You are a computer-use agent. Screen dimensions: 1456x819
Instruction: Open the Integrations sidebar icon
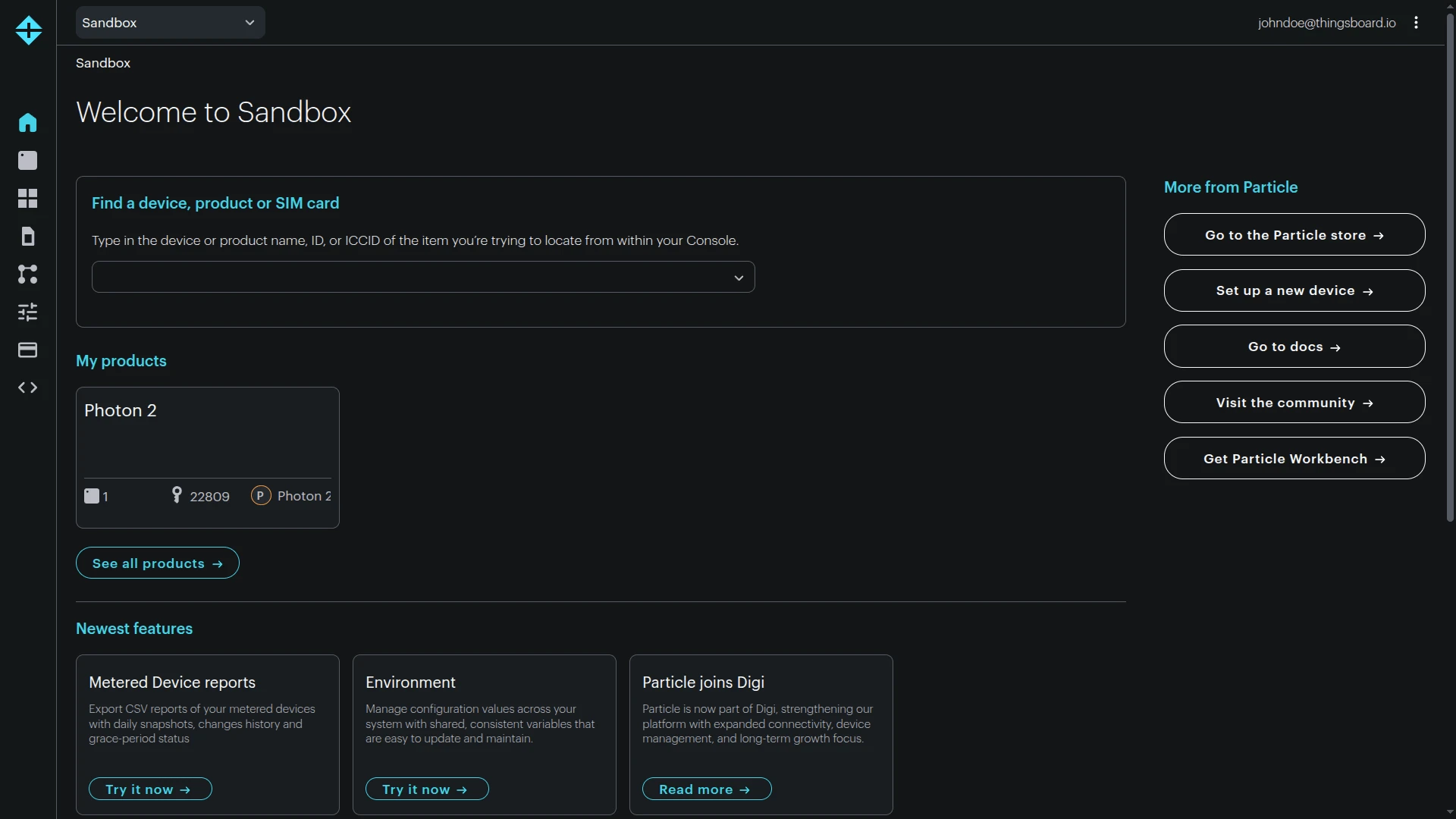[27, 275]
